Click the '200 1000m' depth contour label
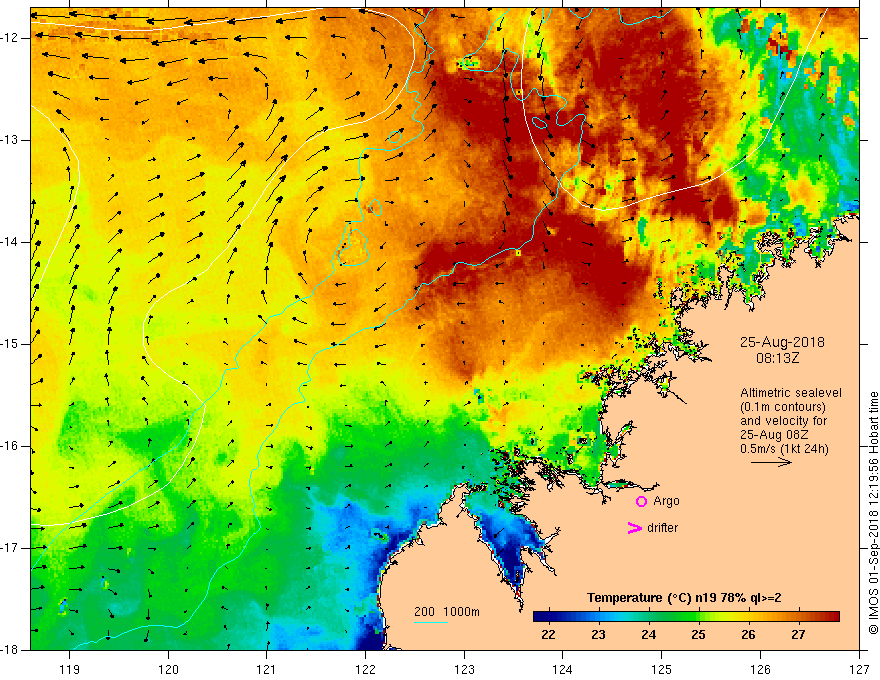Image resolution: width=880 pixels, height=680 pixels. (447, 612)
